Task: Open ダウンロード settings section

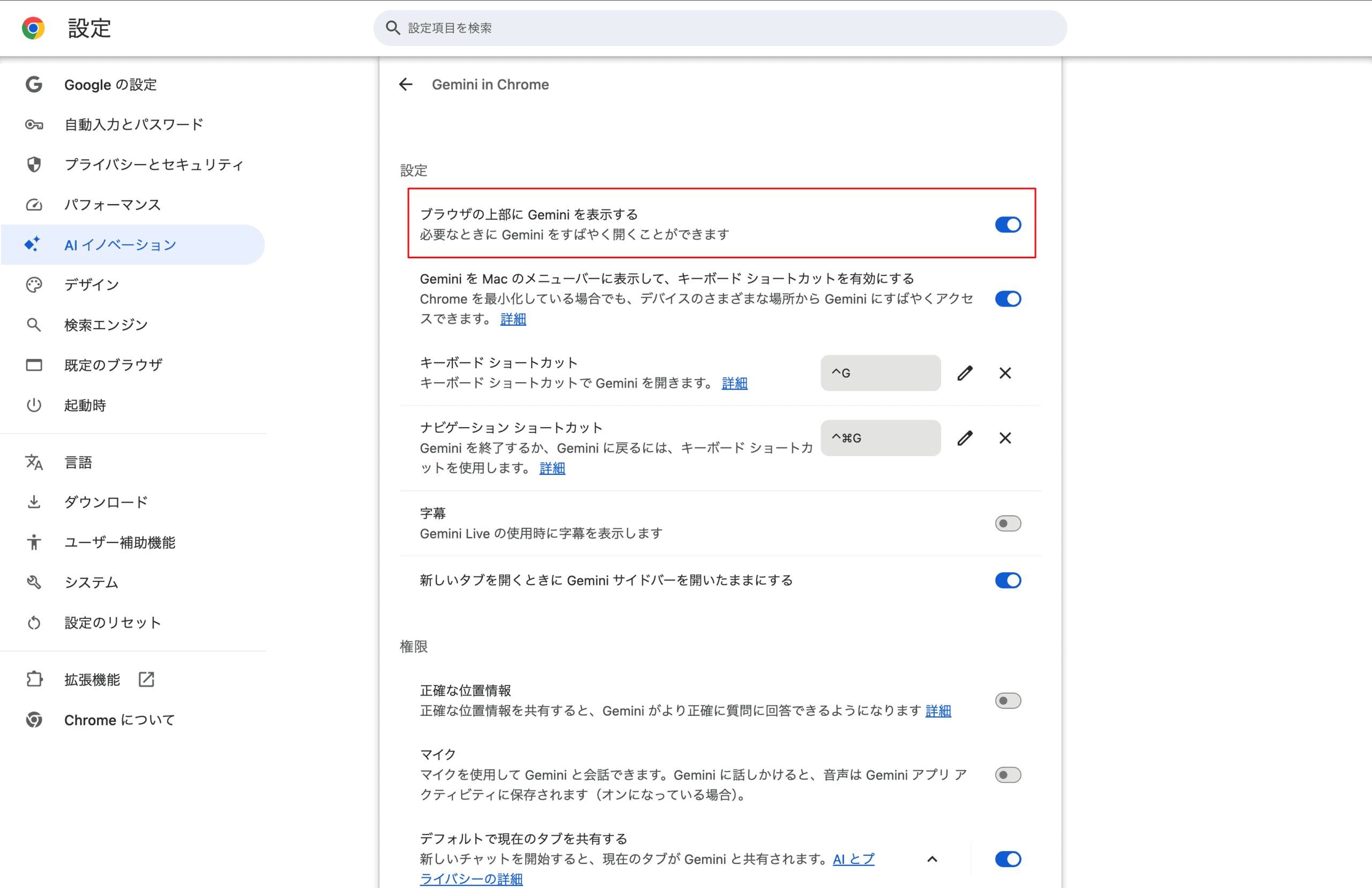Action: coord(132,502)
